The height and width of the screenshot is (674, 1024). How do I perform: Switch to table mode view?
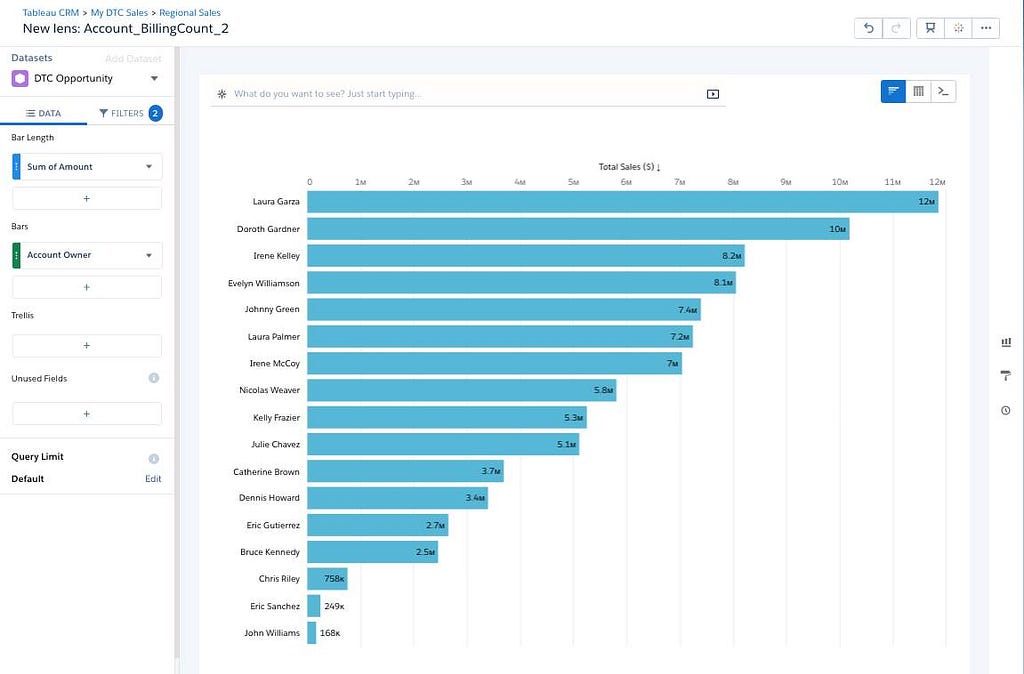[x=918, y=91]
